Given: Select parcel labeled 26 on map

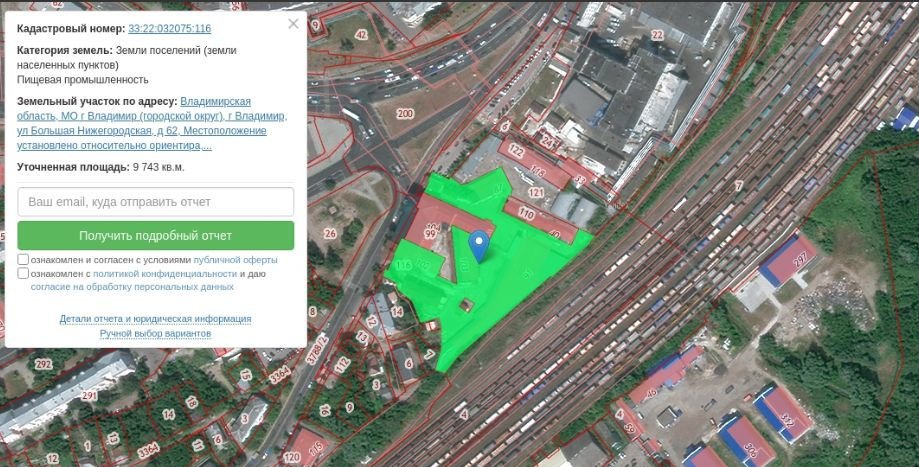Looking at the screenshot, I should point(330,234).
